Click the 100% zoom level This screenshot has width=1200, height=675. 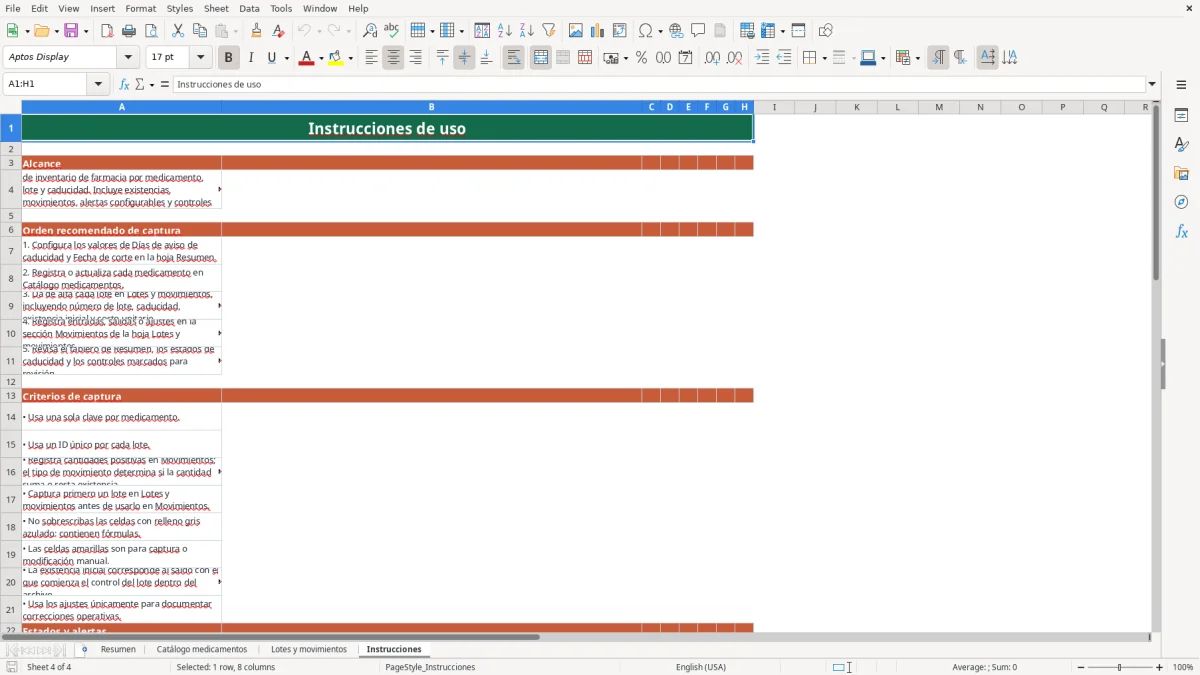click(x=1183, y=667)
